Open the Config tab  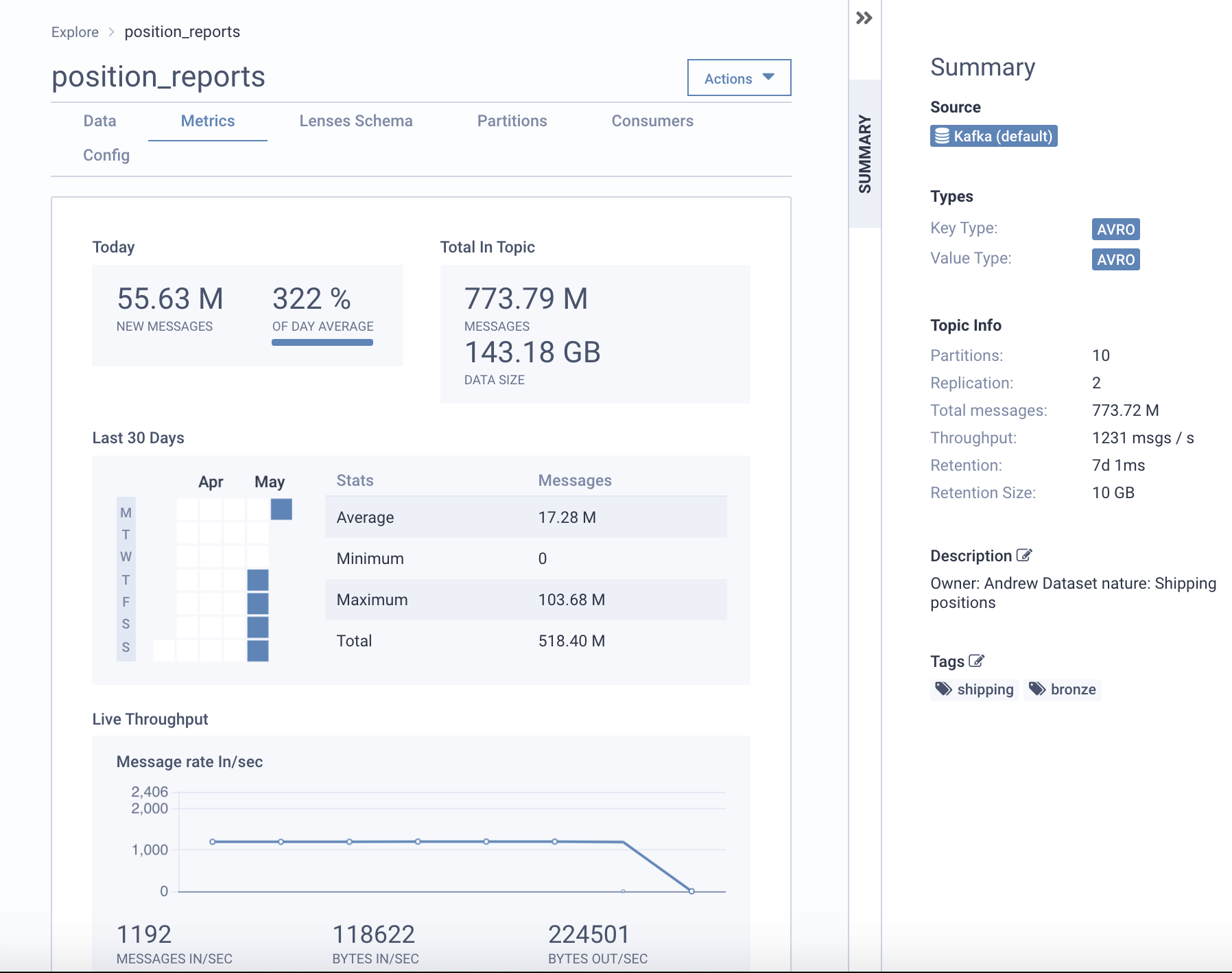[x=106, y=155]
